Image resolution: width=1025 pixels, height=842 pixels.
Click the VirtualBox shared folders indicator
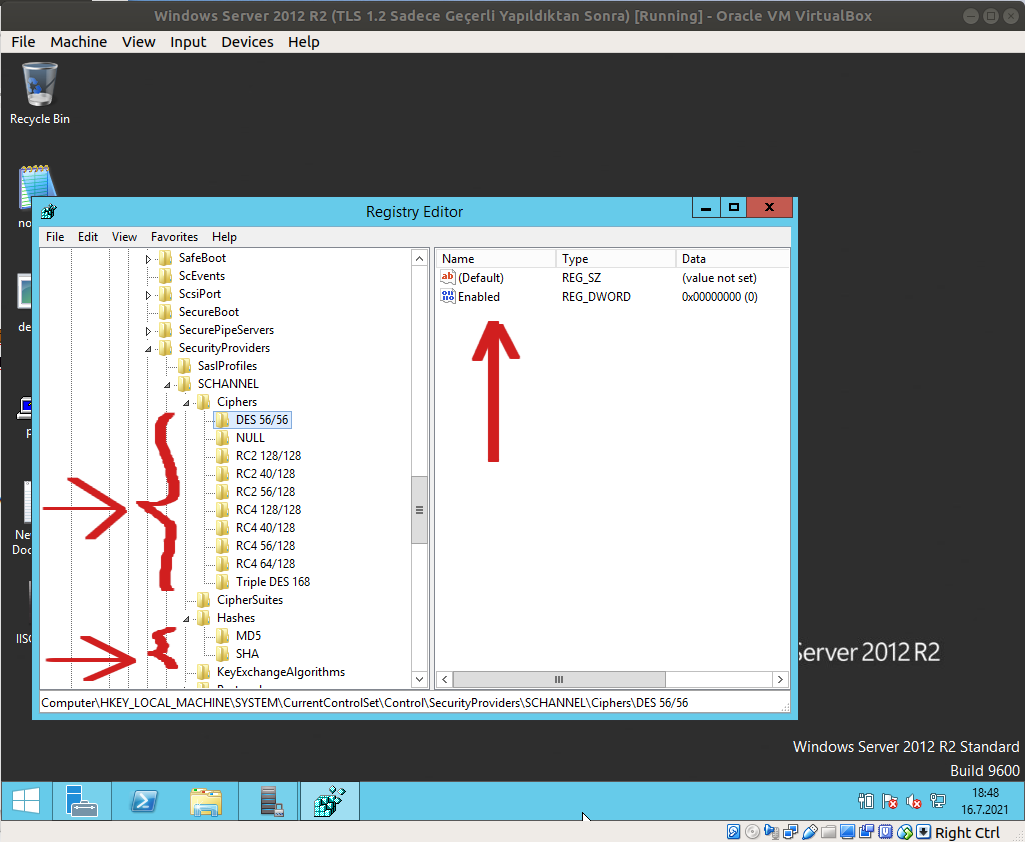click(x=828, y=832)
